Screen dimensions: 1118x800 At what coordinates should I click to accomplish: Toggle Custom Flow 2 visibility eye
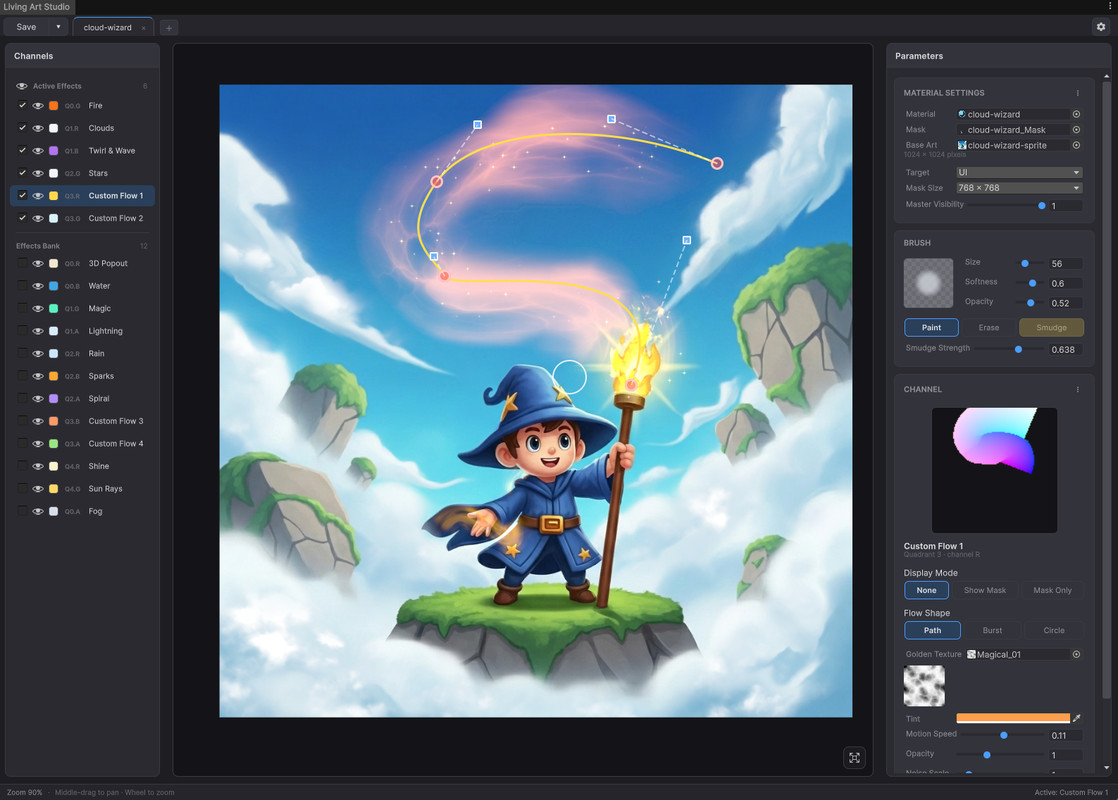click(x=38, y=218)
